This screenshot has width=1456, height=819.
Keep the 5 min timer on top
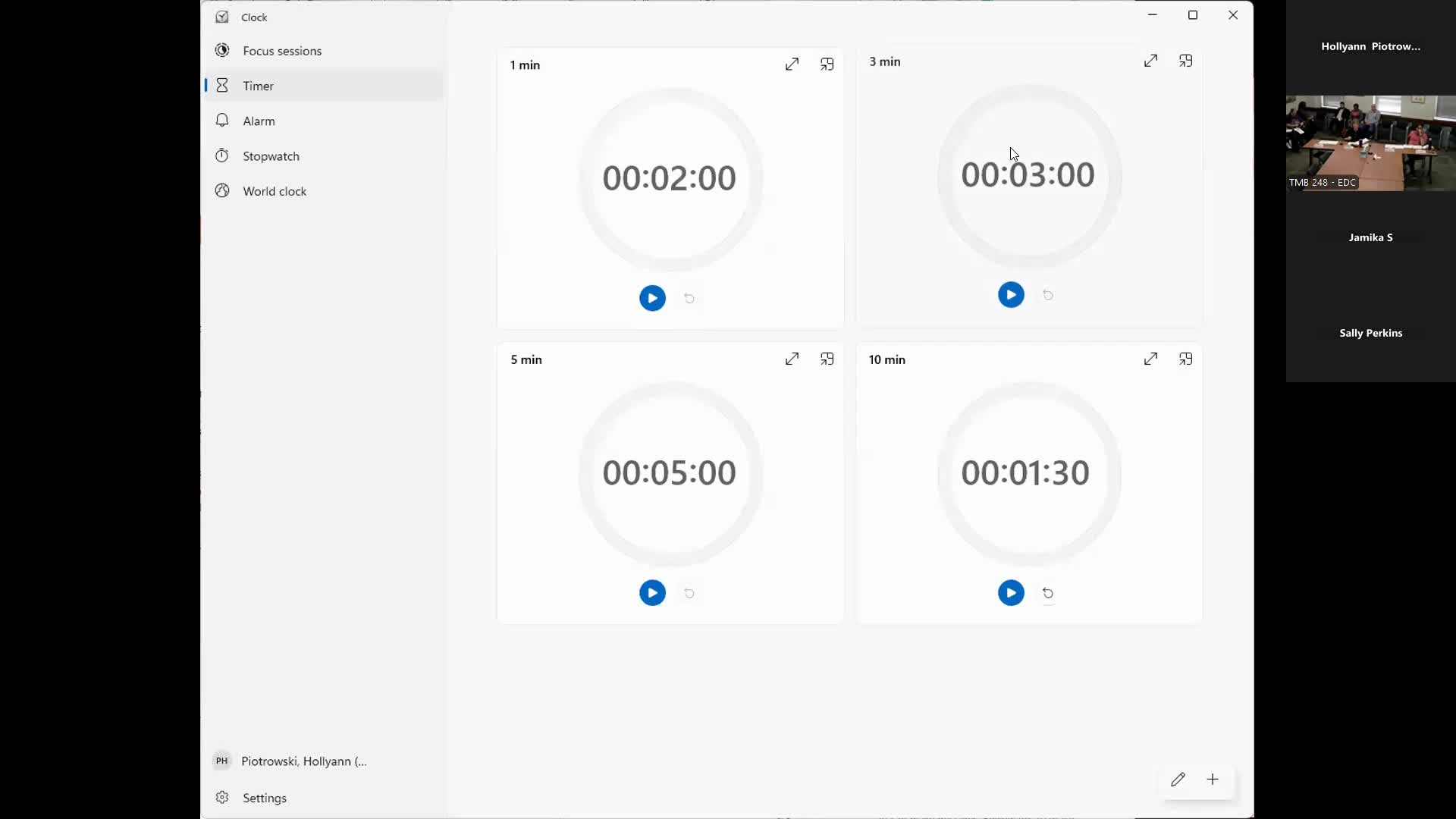pos(827,359)
